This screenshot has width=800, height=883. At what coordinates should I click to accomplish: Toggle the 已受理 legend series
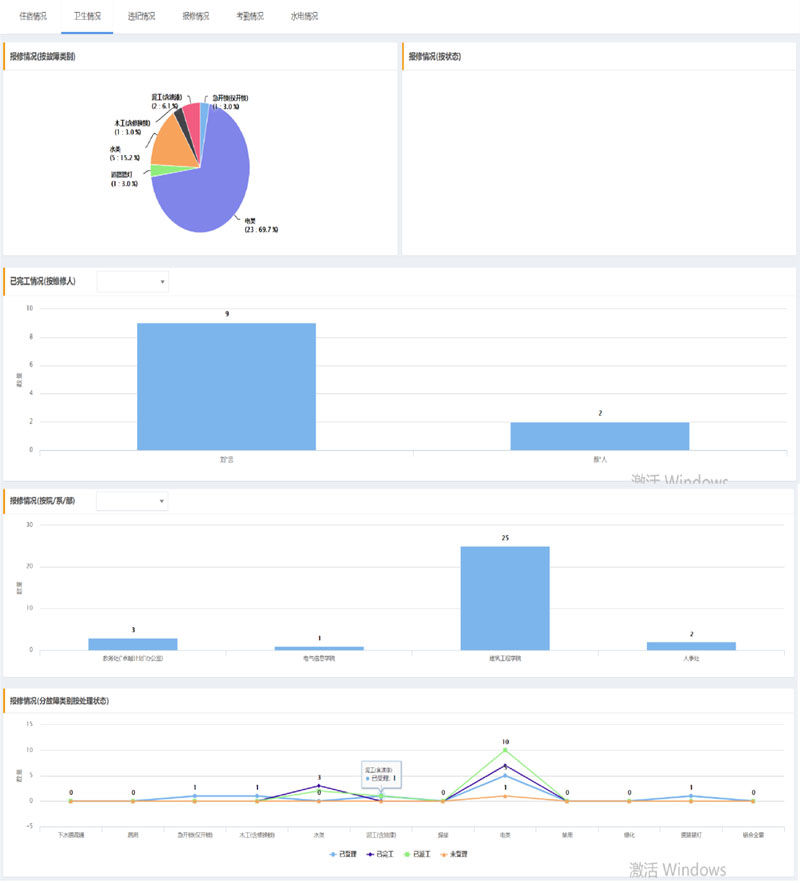347,854
